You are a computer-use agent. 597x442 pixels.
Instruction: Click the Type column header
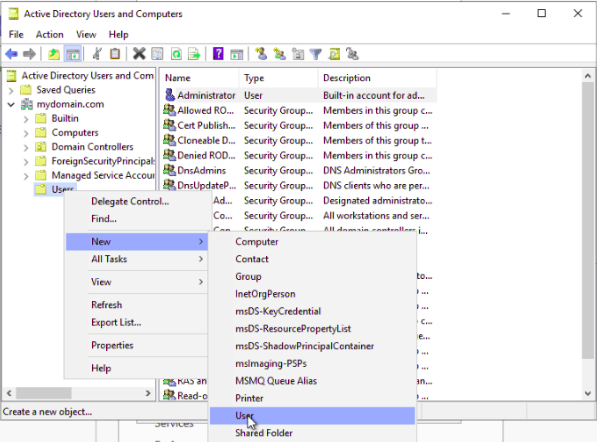click(x=279, y=78)
